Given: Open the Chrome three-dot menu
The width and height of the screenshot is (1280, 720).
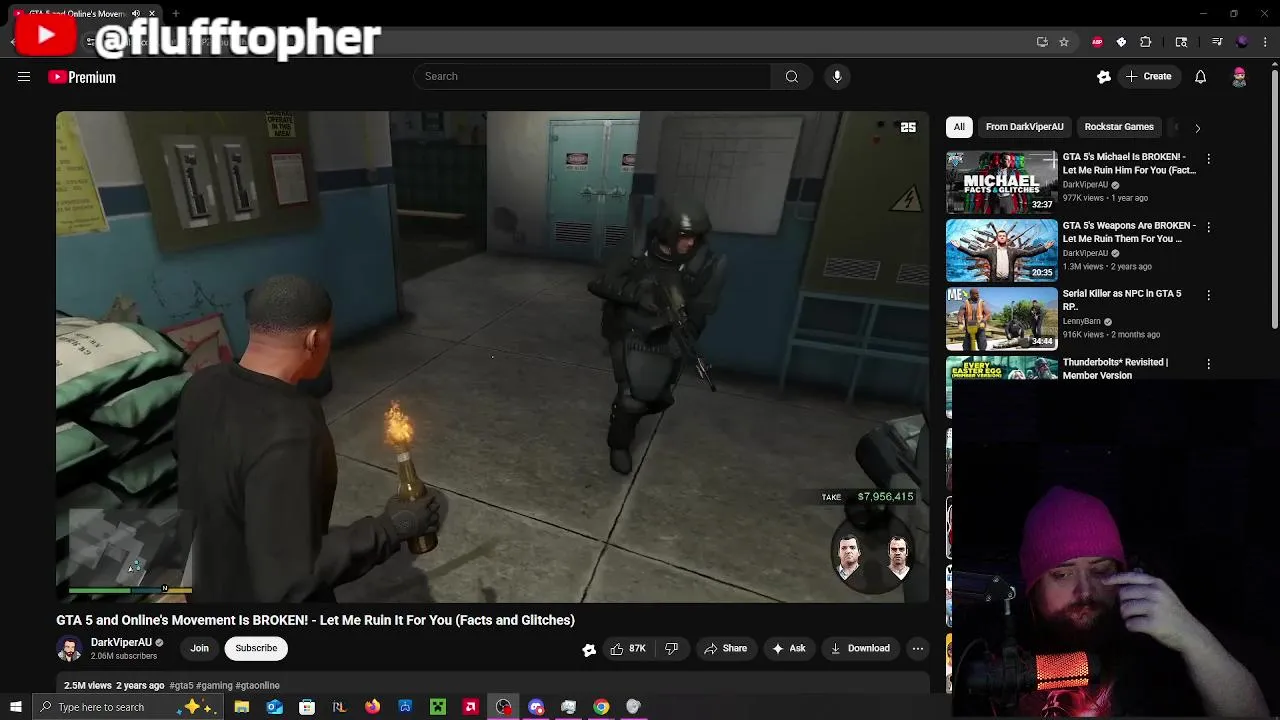Looking at the screenshot, I should (x=1266, y=42).
